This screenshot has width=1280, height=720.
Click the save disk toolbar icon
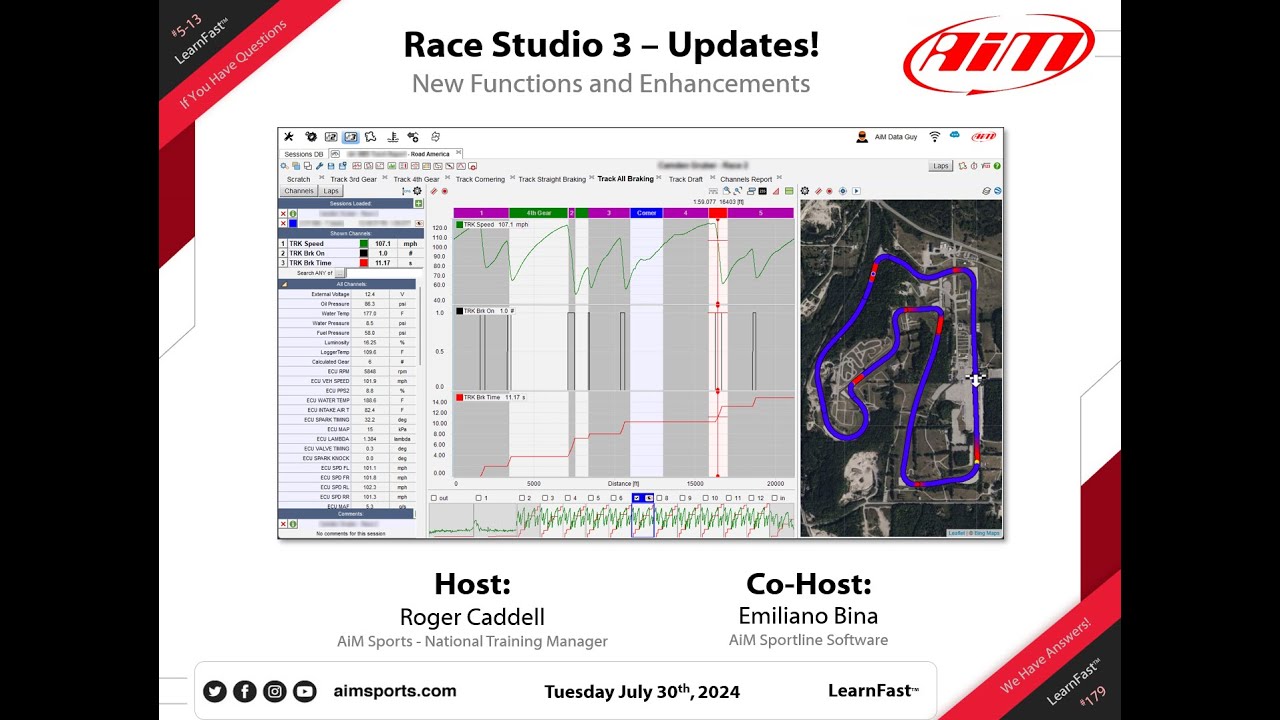[331, 166]
